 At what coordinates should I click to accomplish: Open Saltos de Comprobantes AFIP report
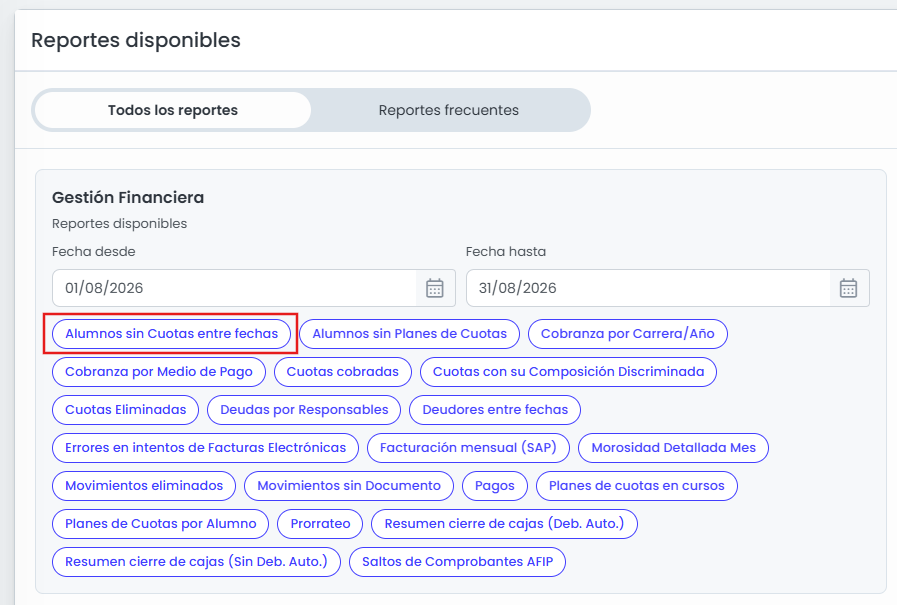(x=458, y=562)
